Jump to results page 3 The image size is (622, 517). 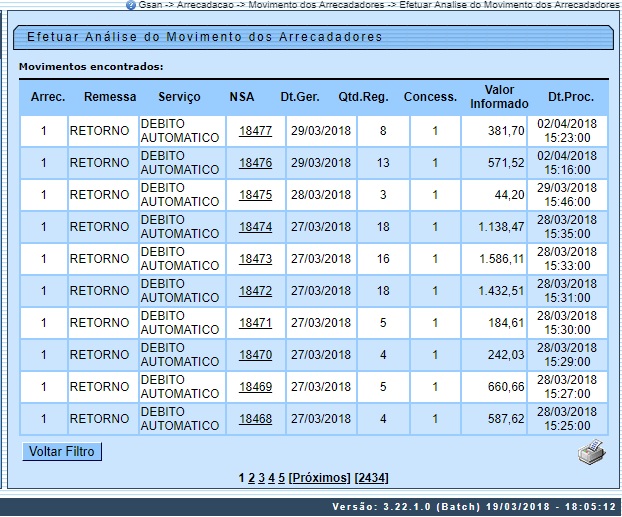pos(261,478)
